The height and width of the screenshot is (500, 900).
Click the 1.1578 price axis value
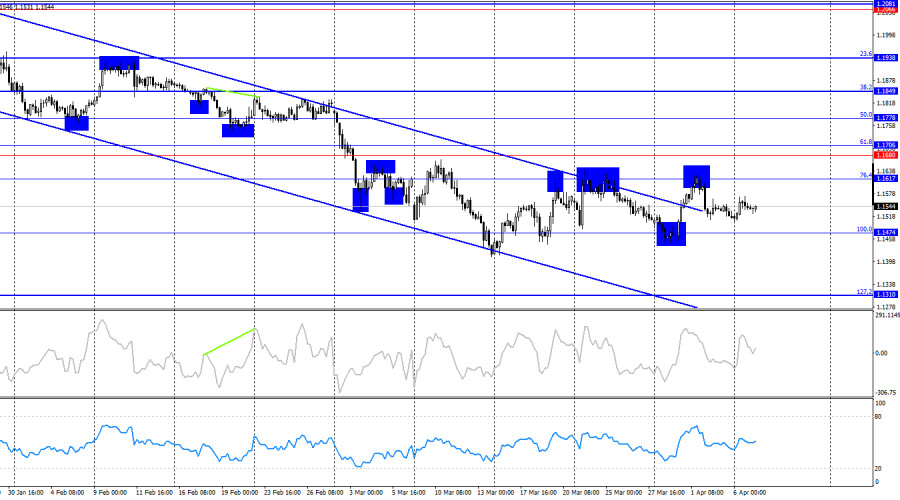pyautogui.click(x=886, y=194)
